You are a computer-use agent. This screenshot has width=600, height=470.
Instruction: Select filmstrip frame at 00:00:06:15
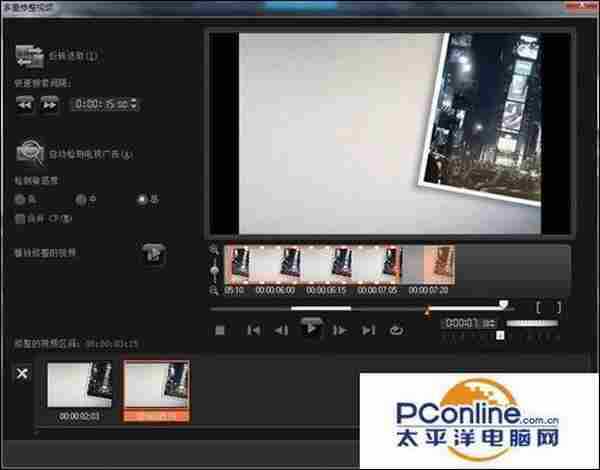pos(328,266)
